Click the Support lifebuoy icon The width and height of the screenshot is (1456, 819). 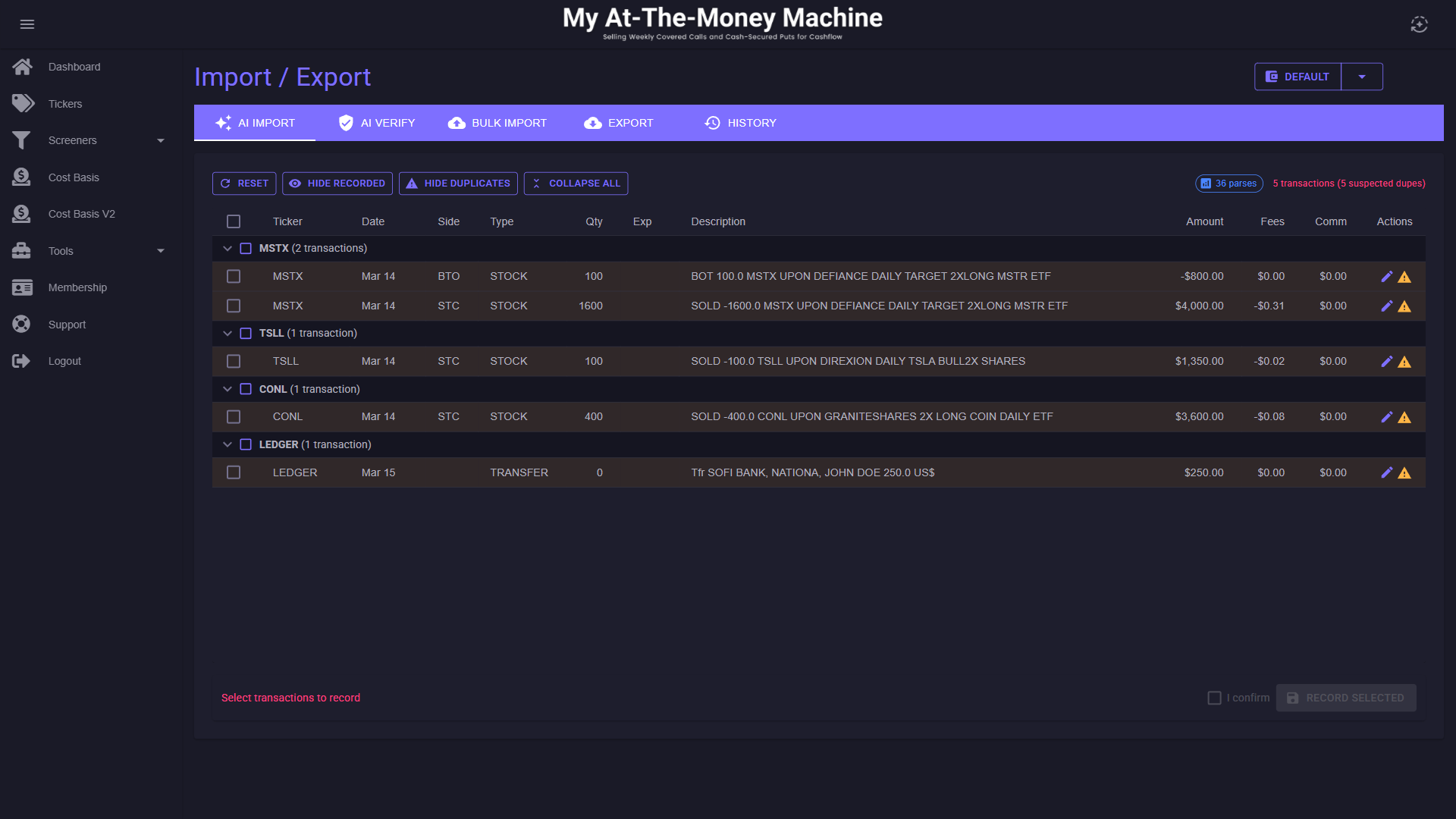(x=21, y=325)
